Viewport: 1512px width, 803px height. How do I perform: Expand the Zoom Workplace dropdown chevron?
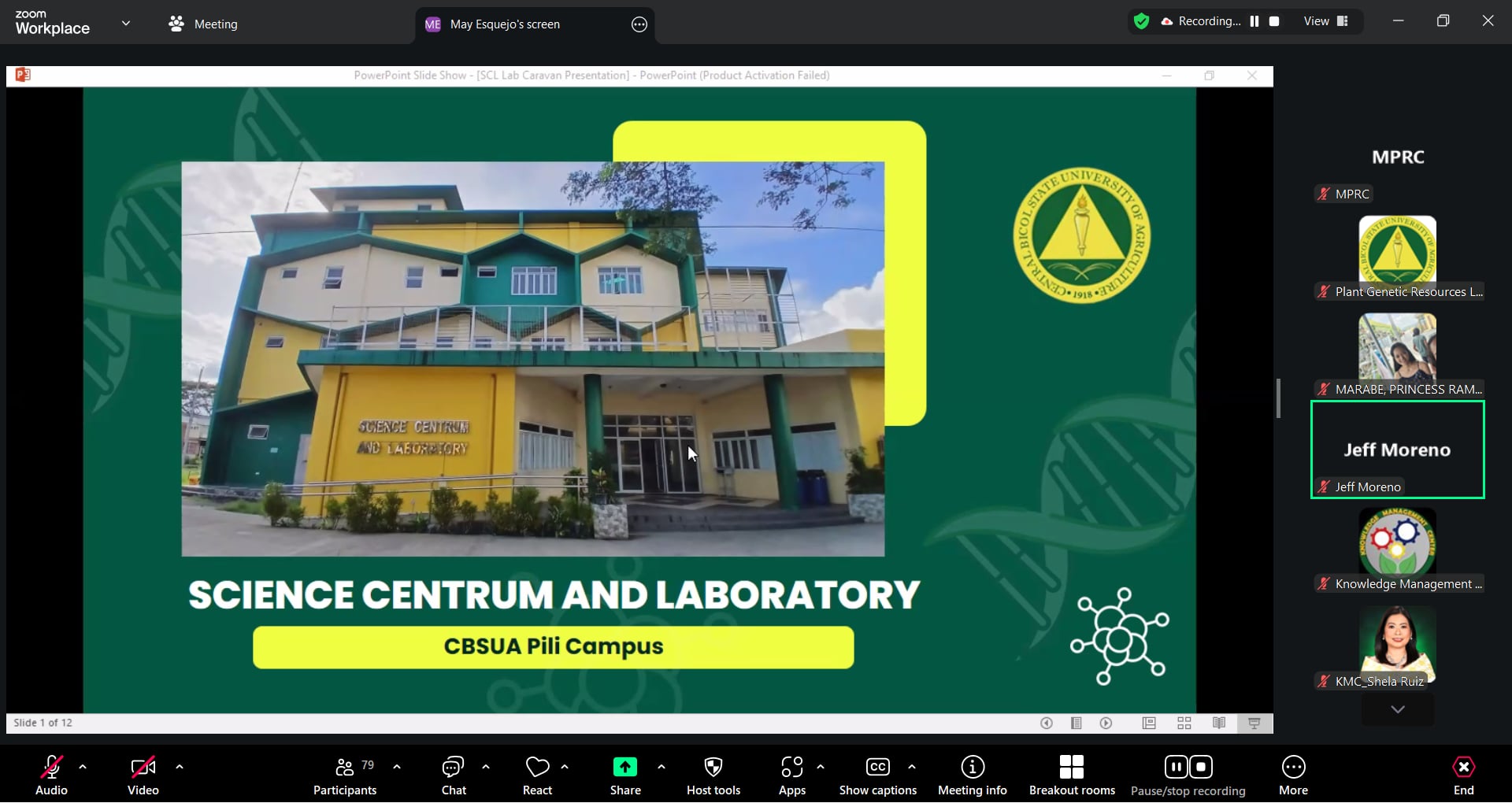[125, 24]
